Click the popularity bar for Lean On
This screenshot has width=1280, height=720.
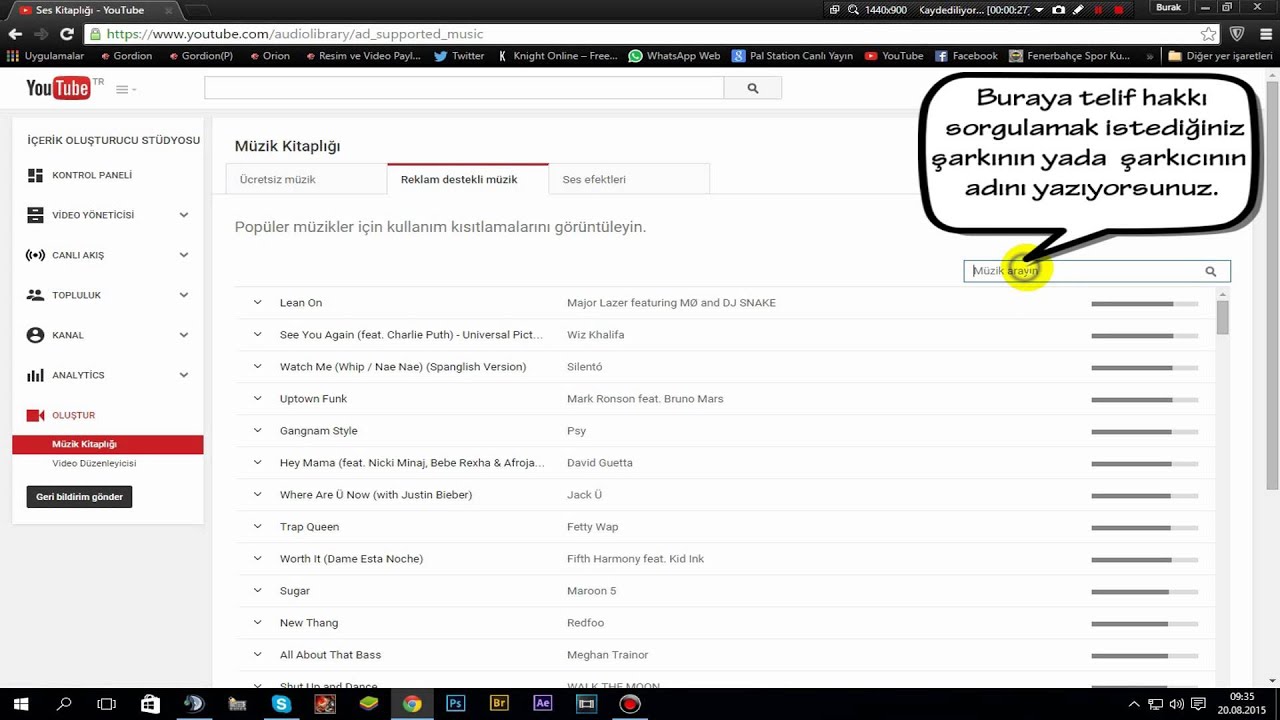1145,303
